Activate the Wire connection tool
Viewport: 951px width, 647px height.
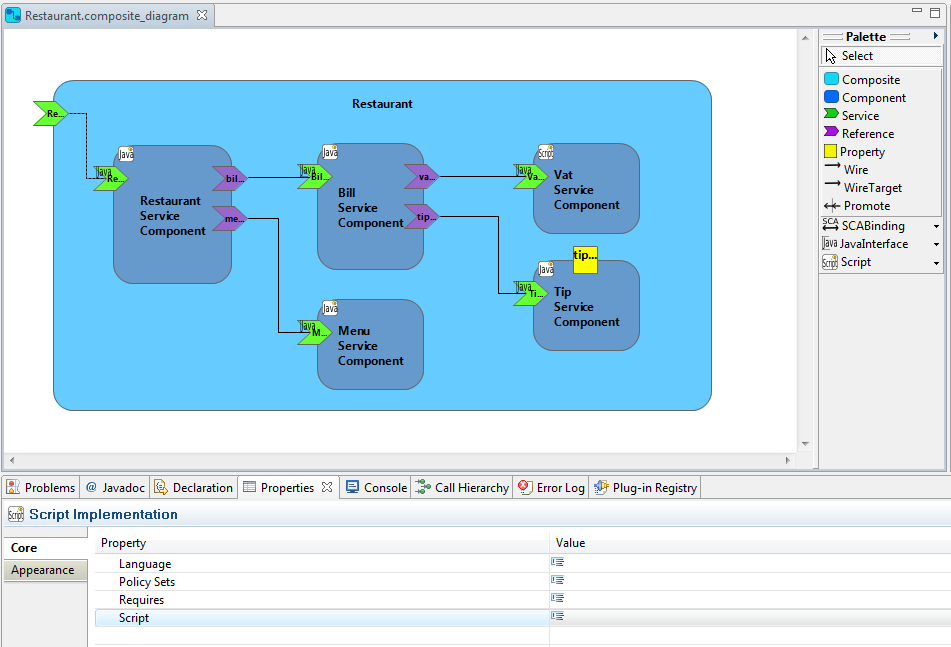tap(846, 170)
